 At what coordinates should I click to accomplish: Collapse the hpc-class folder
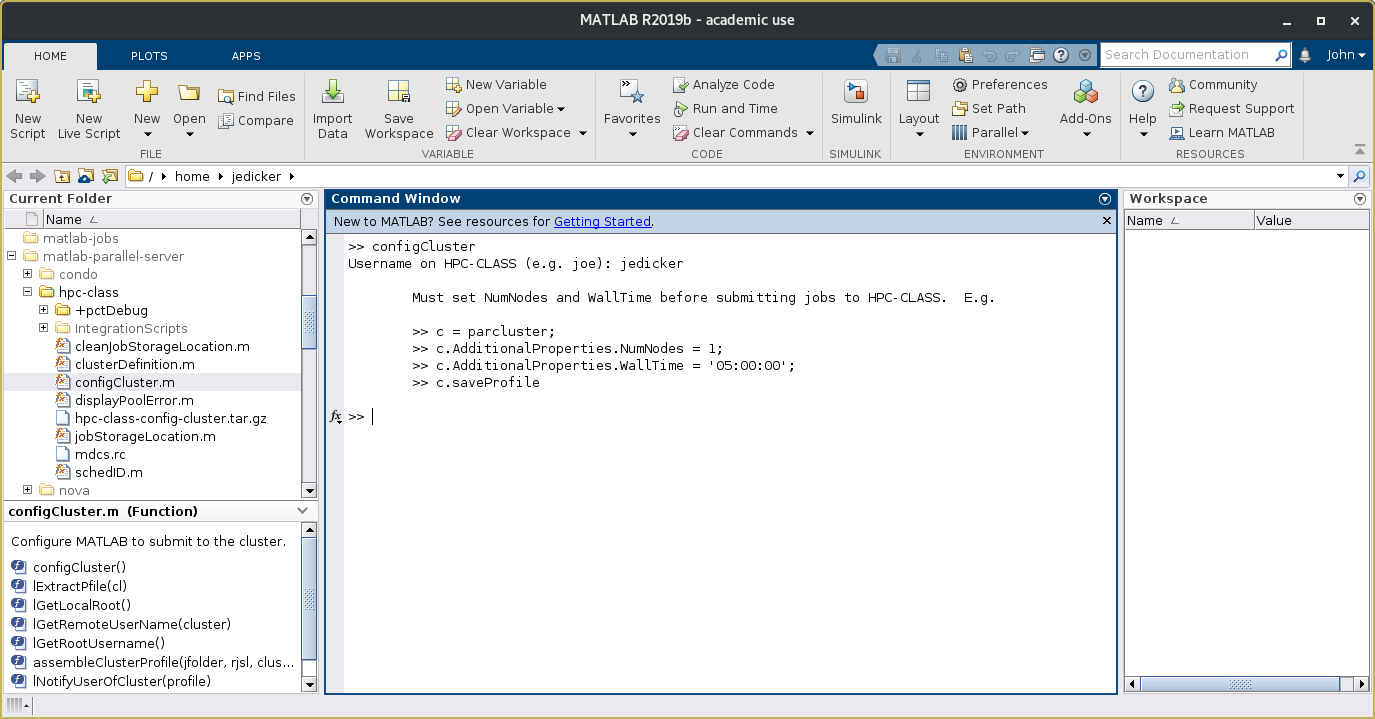click(28, 292)
